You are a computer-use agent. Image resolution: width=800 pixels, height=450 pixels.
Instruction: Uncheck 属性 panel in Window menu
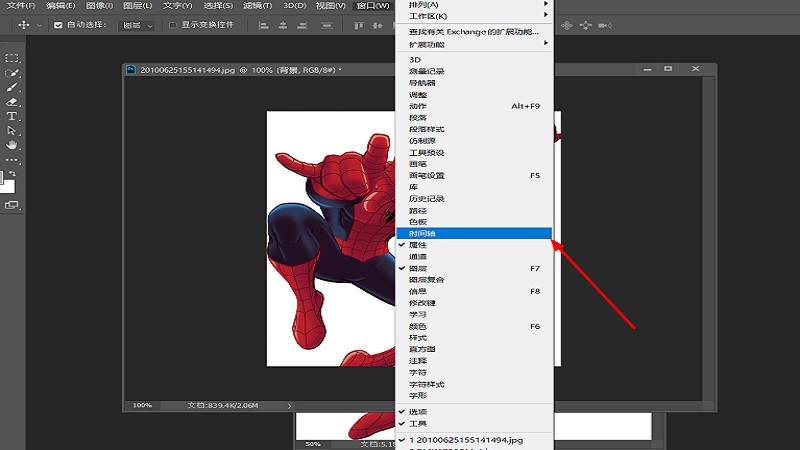474,245
